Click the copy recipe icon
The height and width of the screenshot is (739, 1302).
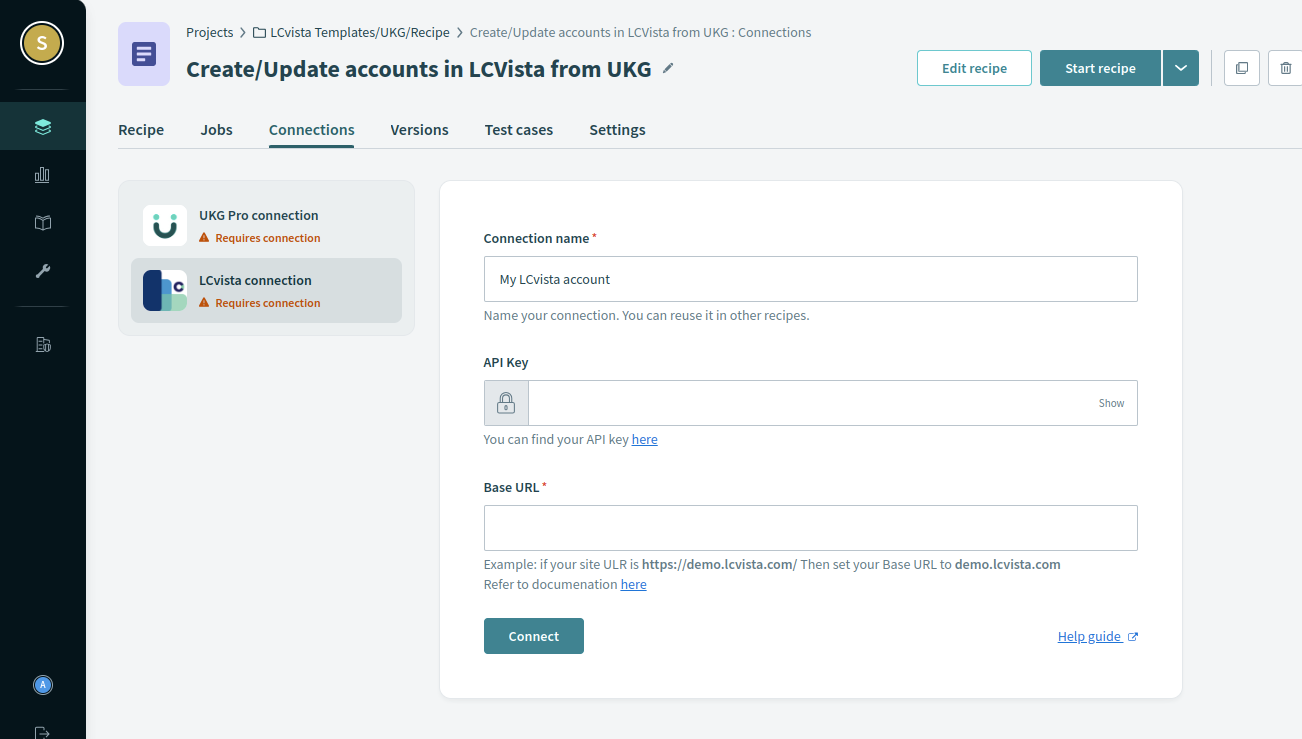pos(1241,67)
